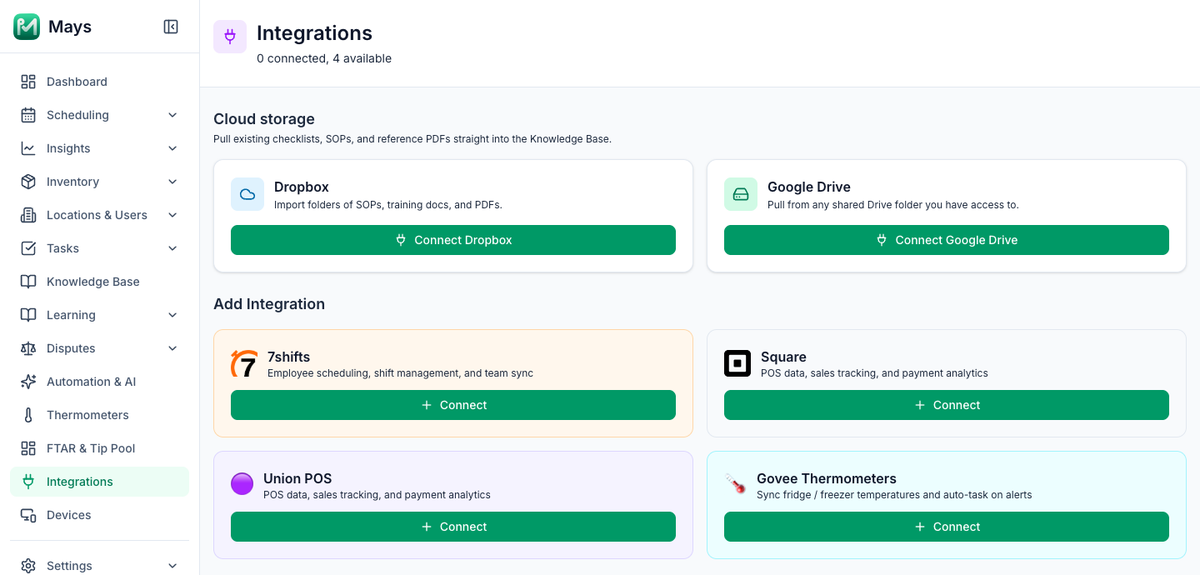Click the Tasks checkbox icon
This screenshot has width=1200, height=575.
pyautogui.click(x=28, y=248)
